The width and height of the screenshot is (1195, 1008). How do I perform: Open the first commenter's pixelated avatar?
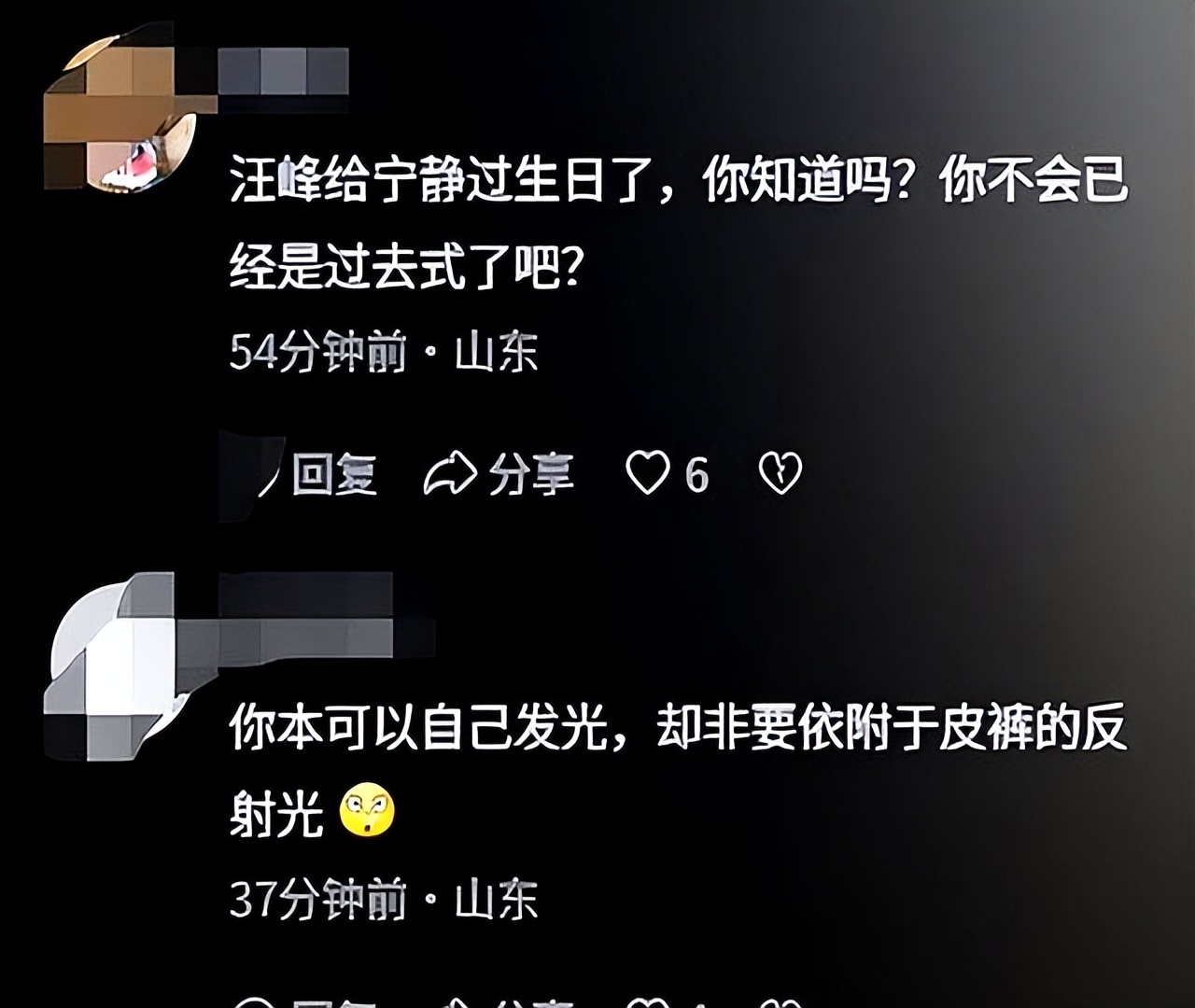121,112
